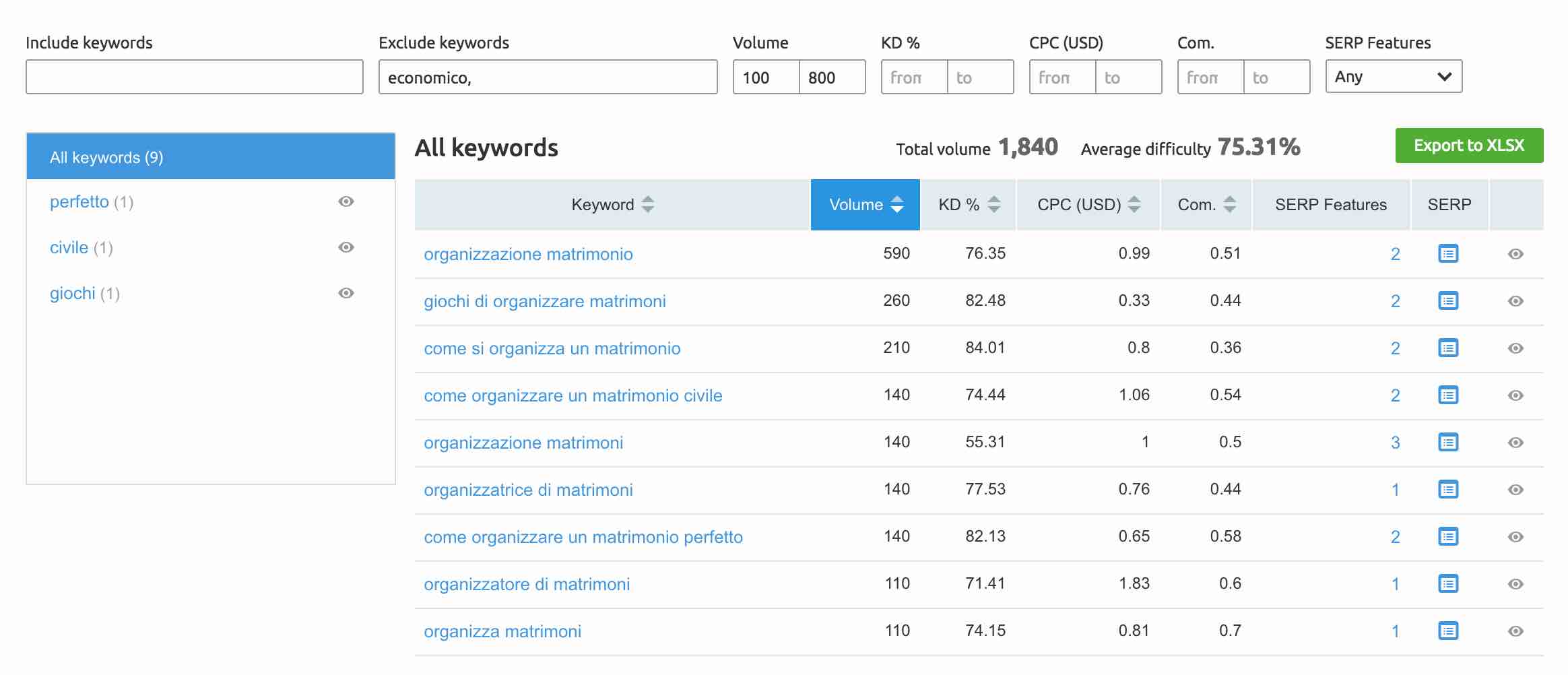This screenshot has height=675, width=1568.
Task: Open SERP view for come organizzare un matrimonio civile
Action: (1448, 395)
